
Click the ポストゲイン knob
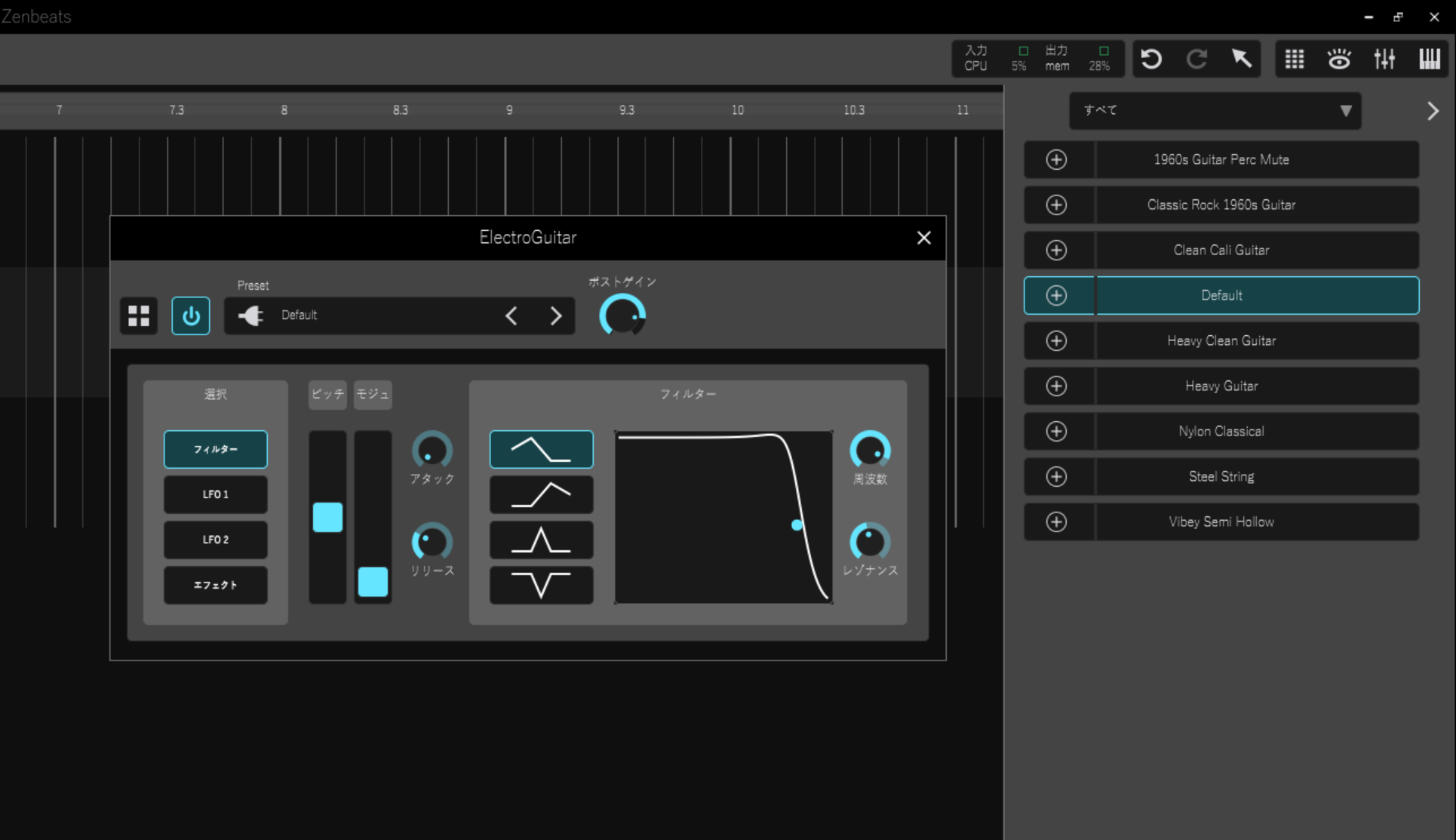pyautogui.click(x=622, y=315)
